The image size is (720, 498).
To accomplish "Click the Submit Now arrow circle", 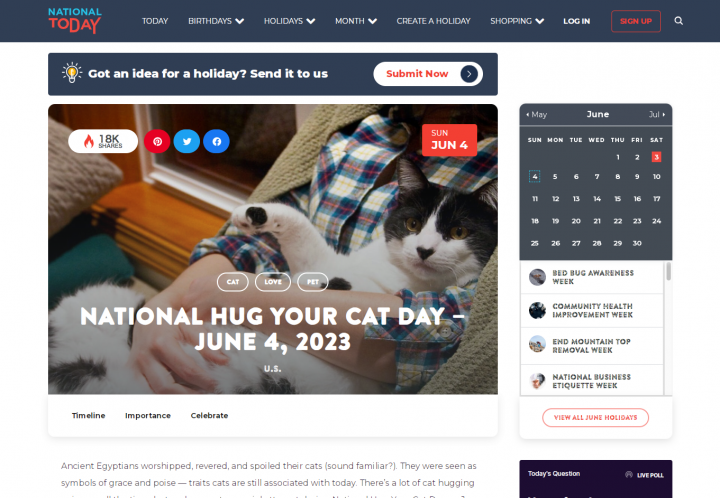I will (x=469, y=74).
